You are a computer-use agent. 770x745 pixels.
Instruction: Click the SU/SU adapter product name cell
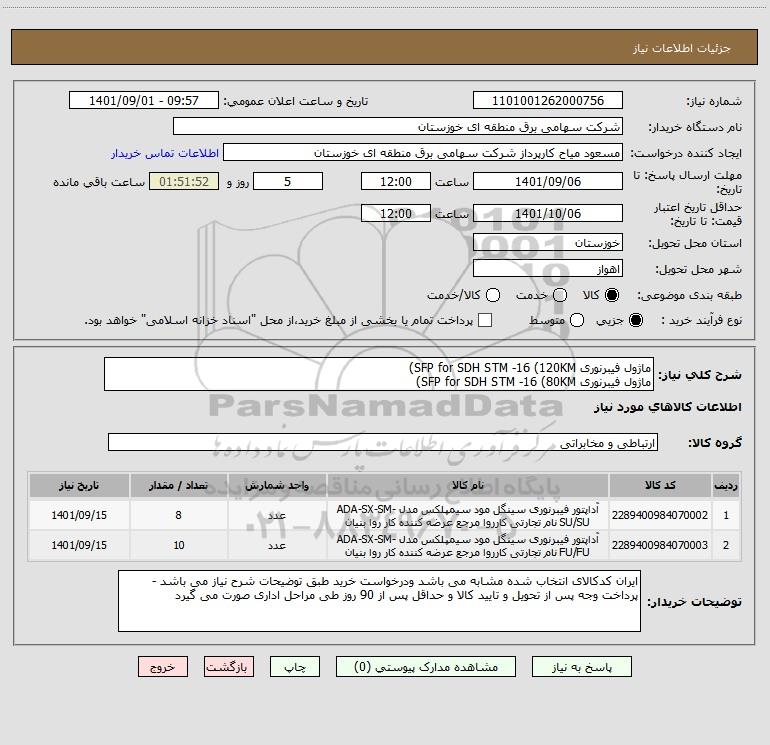(468, 515)
